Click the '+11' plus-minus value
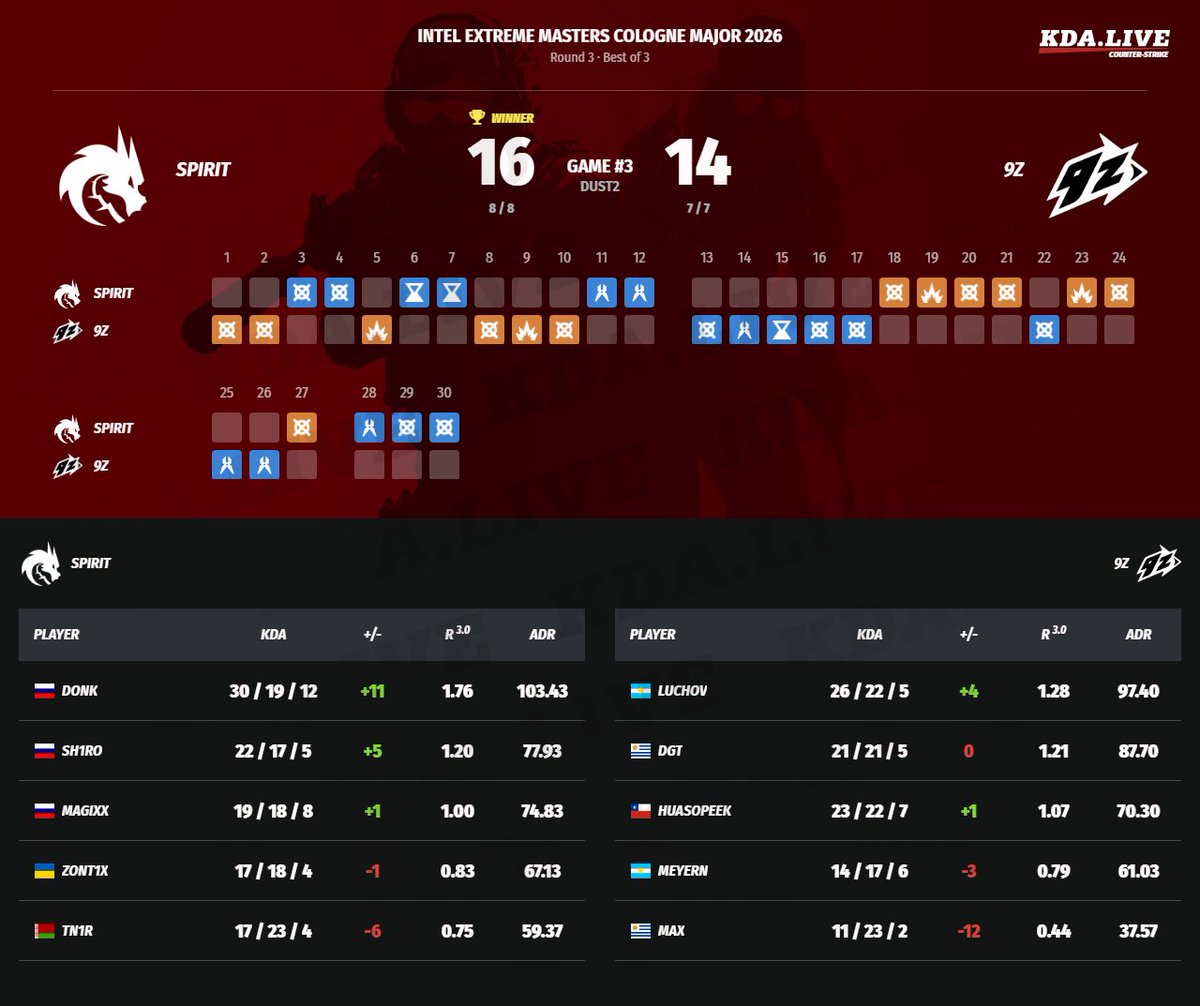 click(x=372, y=691)
